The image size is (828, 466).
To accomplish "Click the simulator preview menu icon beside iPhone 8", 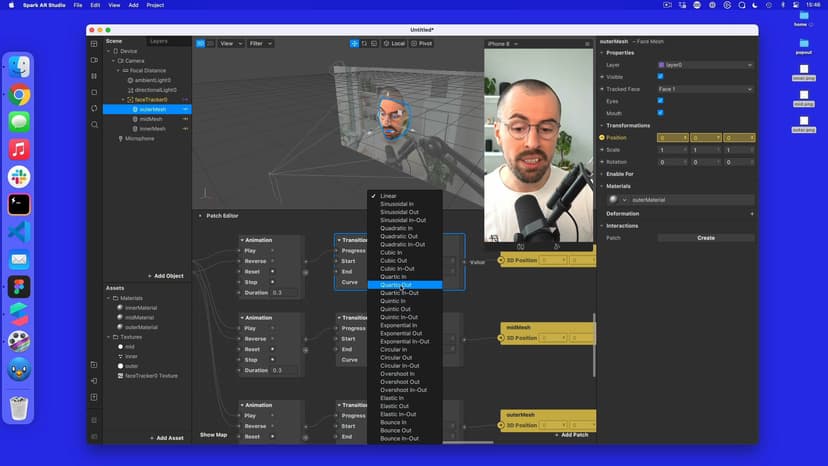I will (587, 44).
